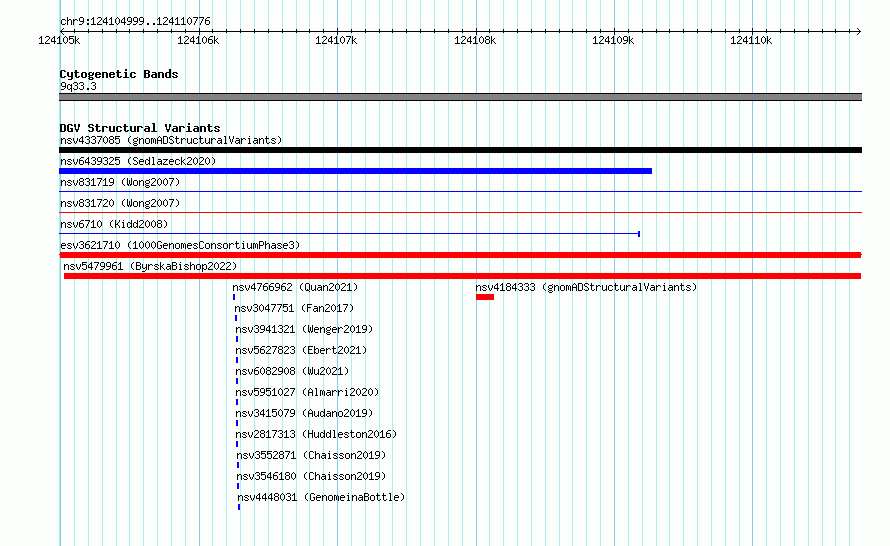Open esv3621710 (1000GenomesConsortiumPhase3) label
Image resolution: width=890 pixels, height=546 pixels.
(x=180, y=245)
